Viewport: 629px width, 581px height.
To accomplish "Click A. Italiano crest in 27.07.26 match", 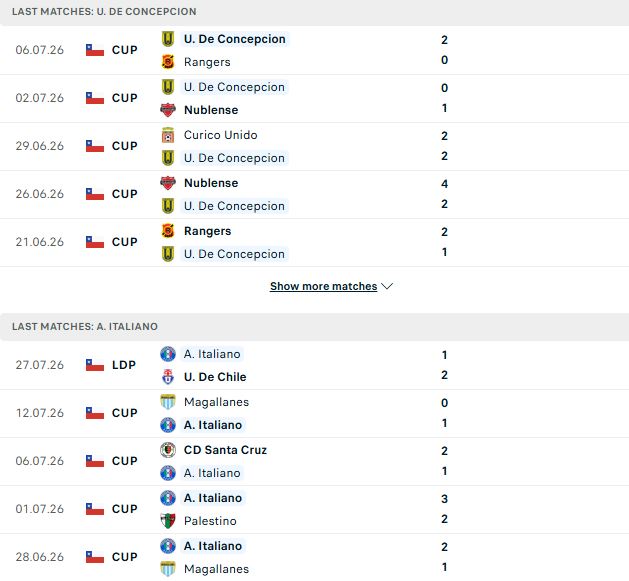I will click(168, 354).
